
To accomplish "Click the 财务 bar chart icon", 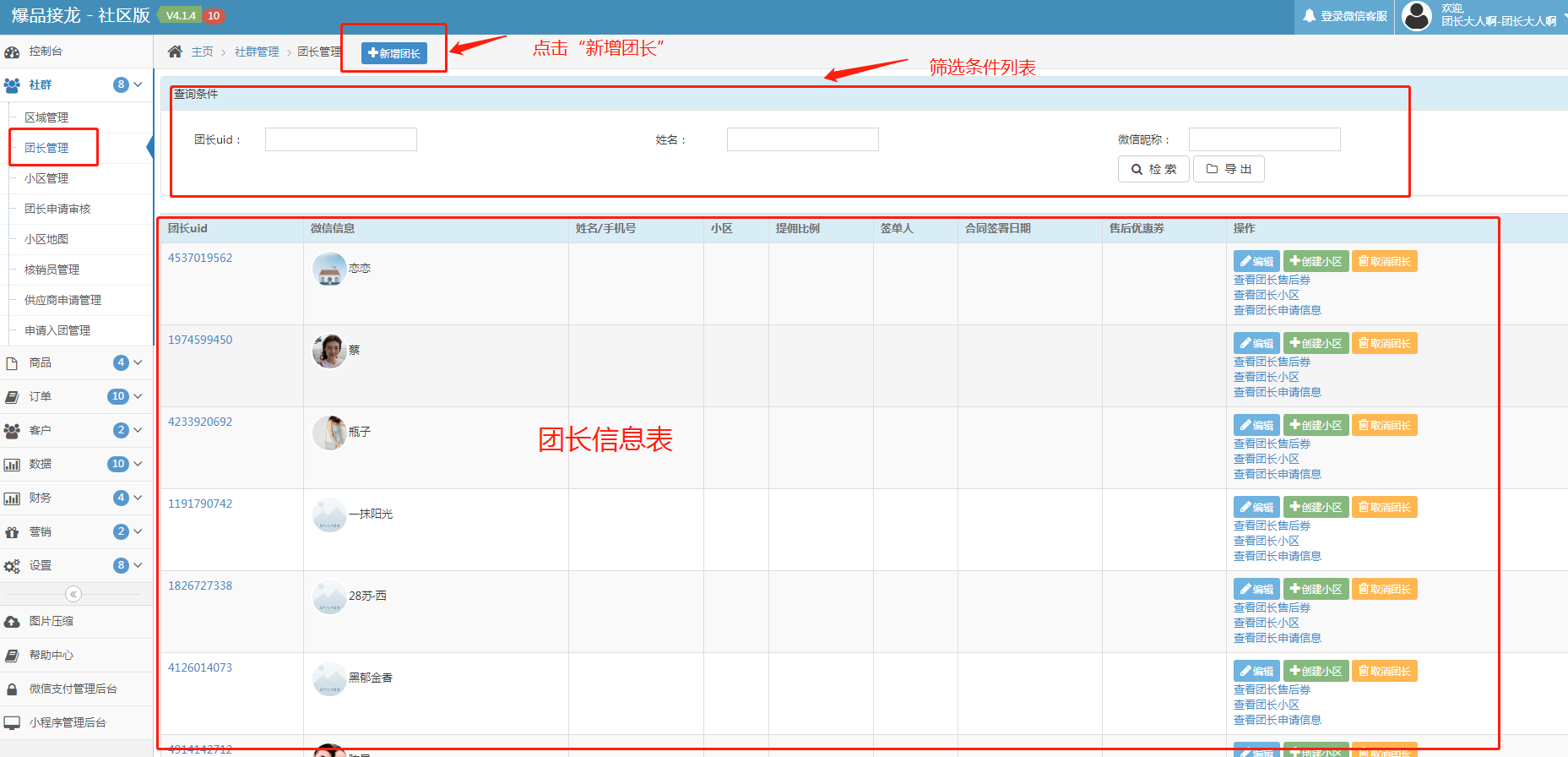I will (x=12, y=498).
